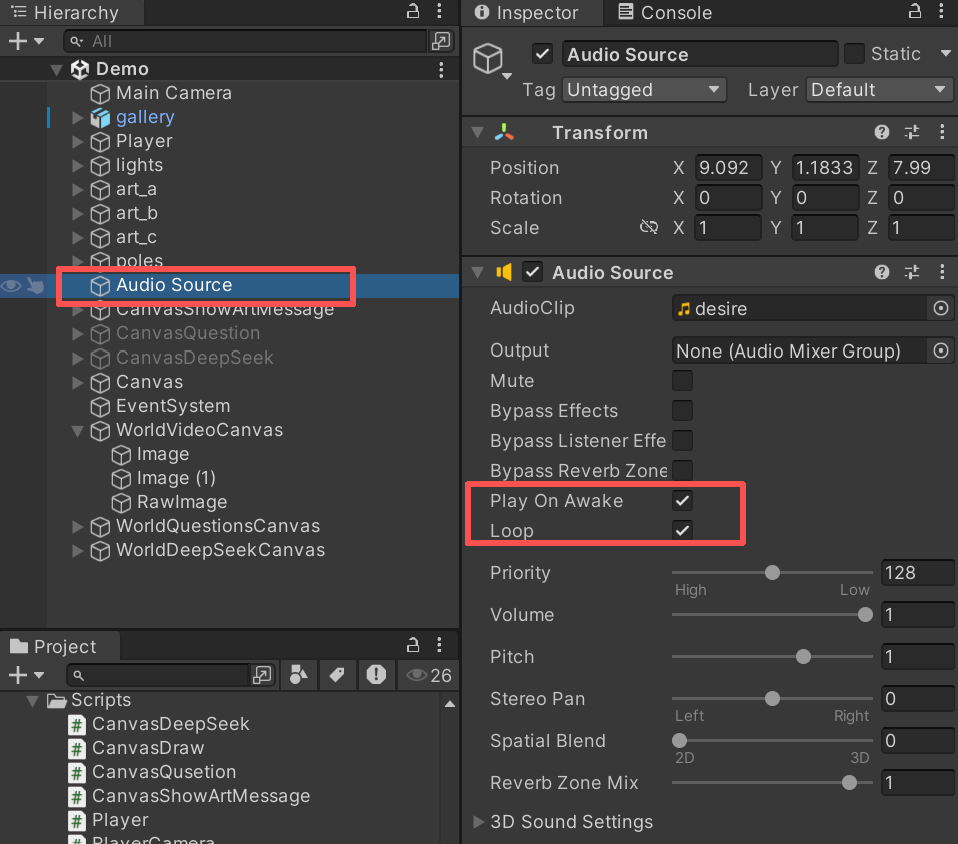Screen dimensions: 958x844
Task: Enable Bypass Reverb Zones checkbox
Action: [x=682, y=470]
